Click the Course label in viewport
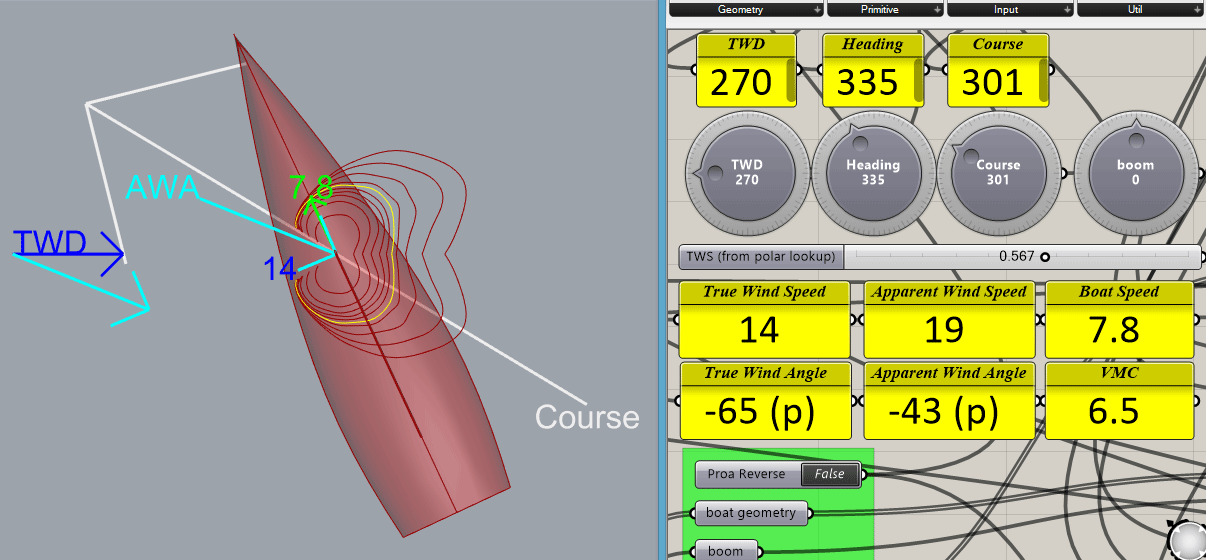1206x560 pixels. click(587, 416)
